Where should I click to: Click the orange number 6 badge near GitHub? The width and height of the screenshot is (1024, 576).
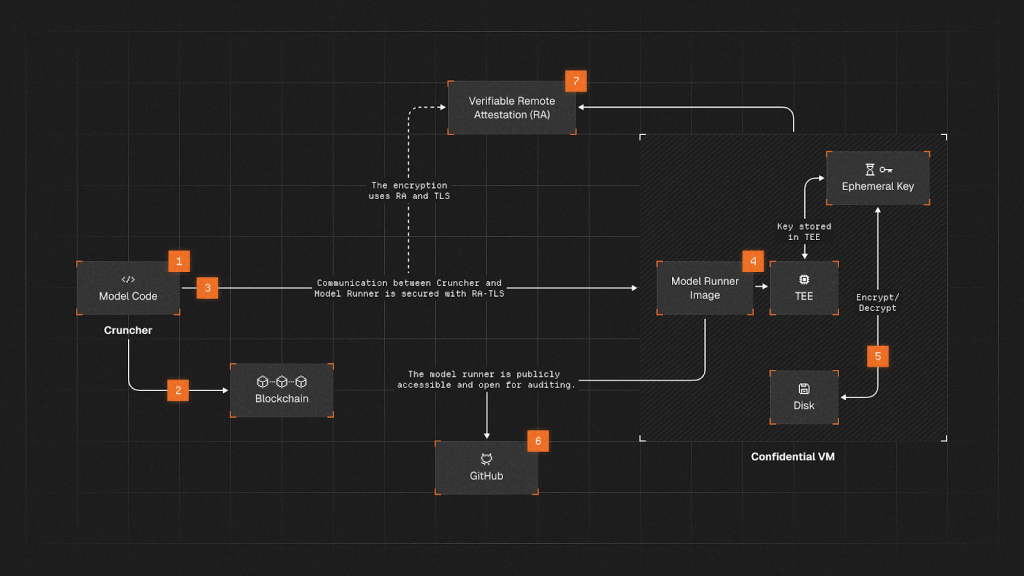pos(537,440)
